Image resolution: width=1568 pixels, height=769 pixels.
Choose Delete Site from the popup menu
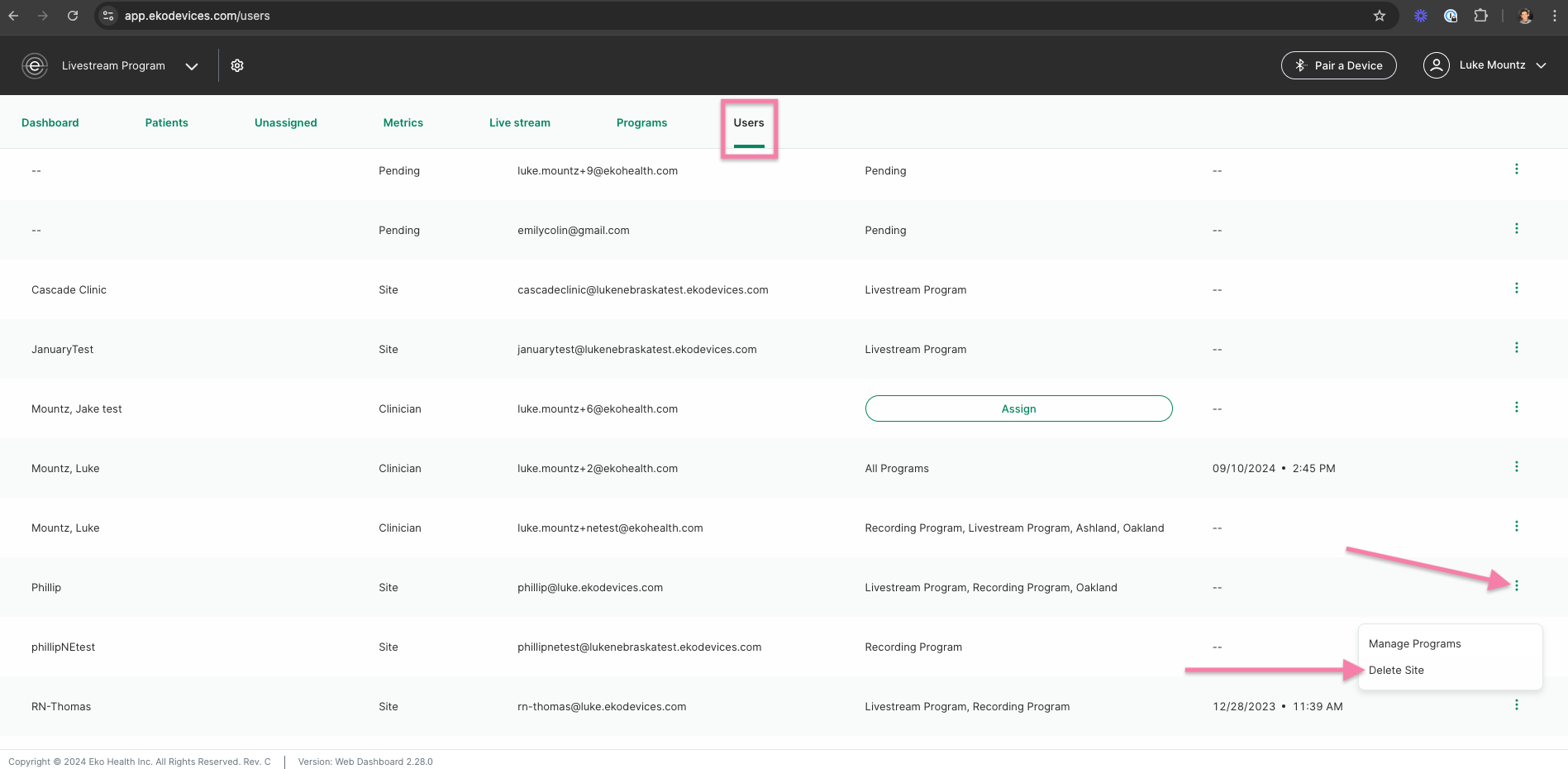tap(1397, 670)
